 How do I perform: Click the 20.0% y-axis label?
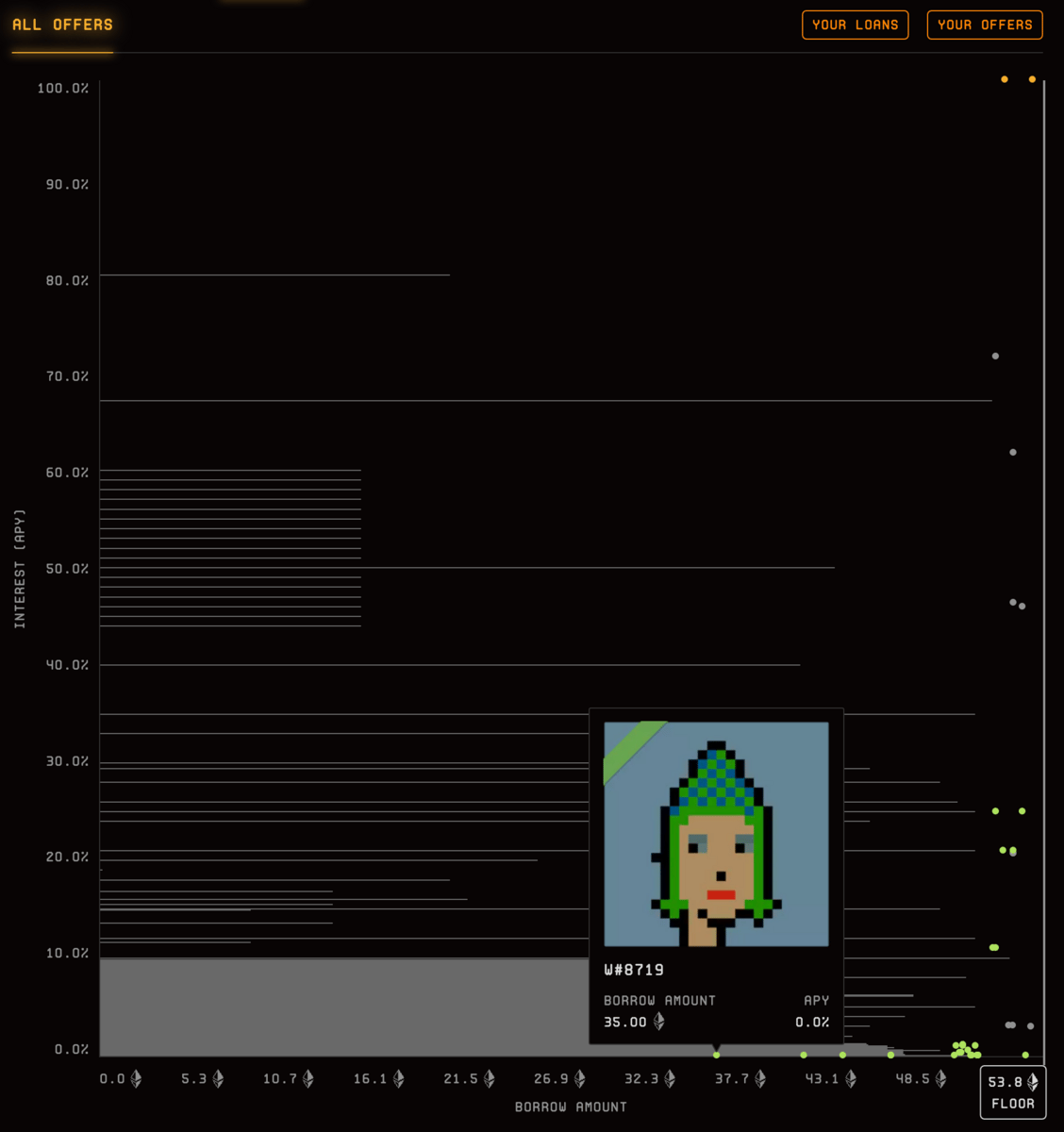pyautogui.click(x=67, y=857)
